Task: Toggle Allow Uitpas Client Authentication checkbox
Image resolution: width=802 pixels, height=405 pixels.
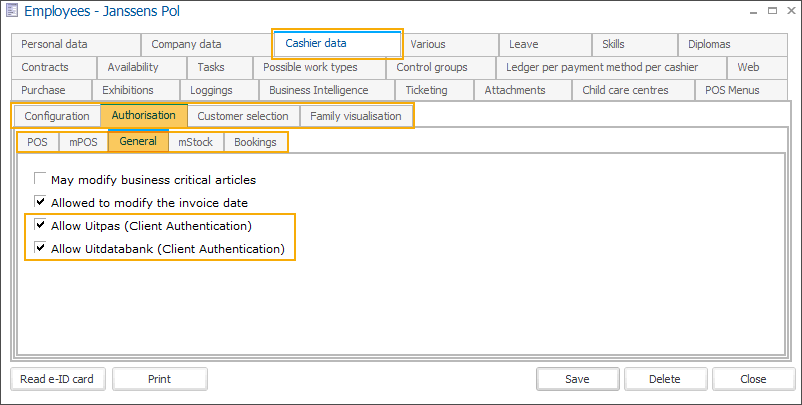Action: [x=41, y=225]
